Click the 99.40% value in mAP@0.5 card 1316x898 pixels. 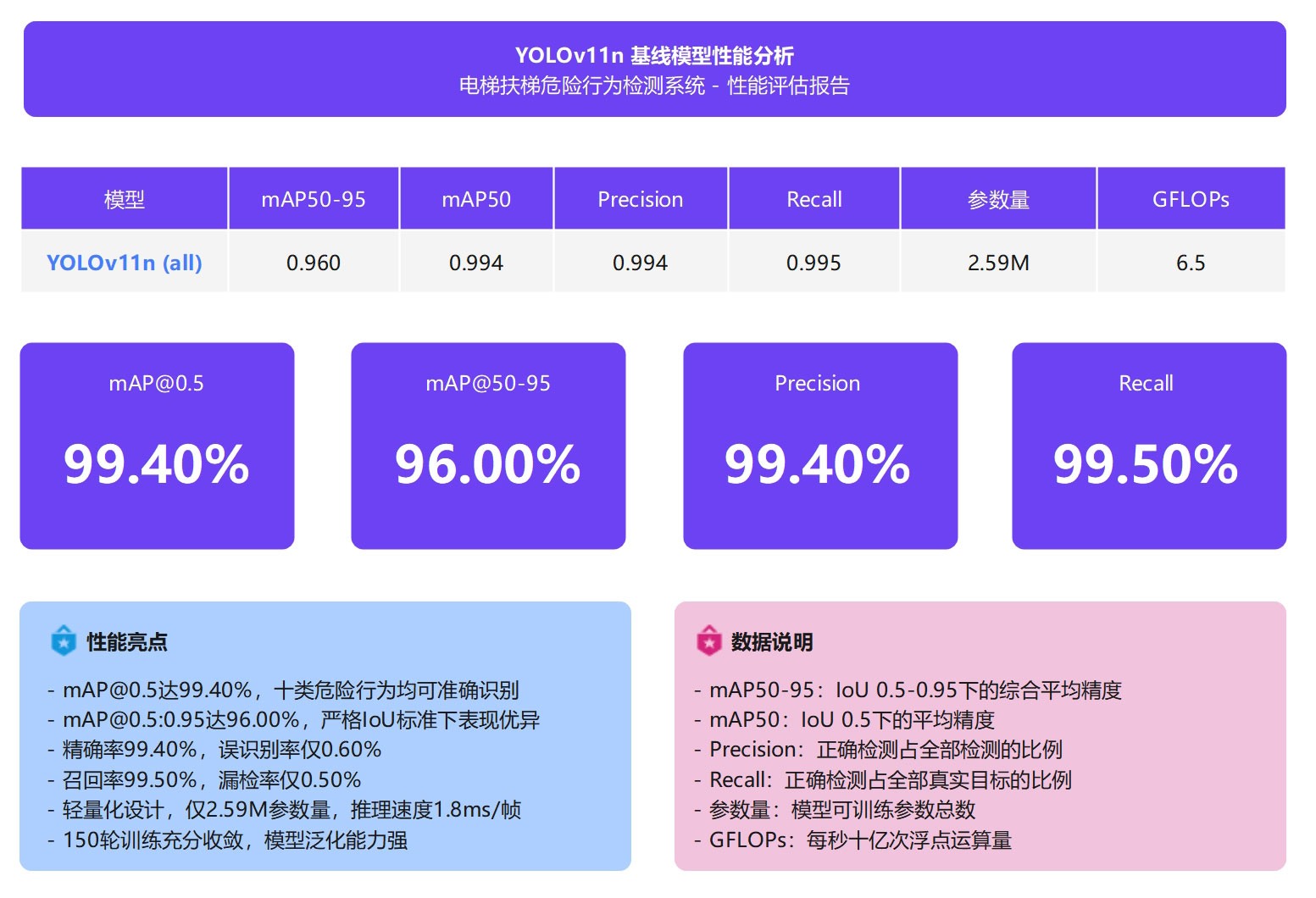tap(157, 464)
